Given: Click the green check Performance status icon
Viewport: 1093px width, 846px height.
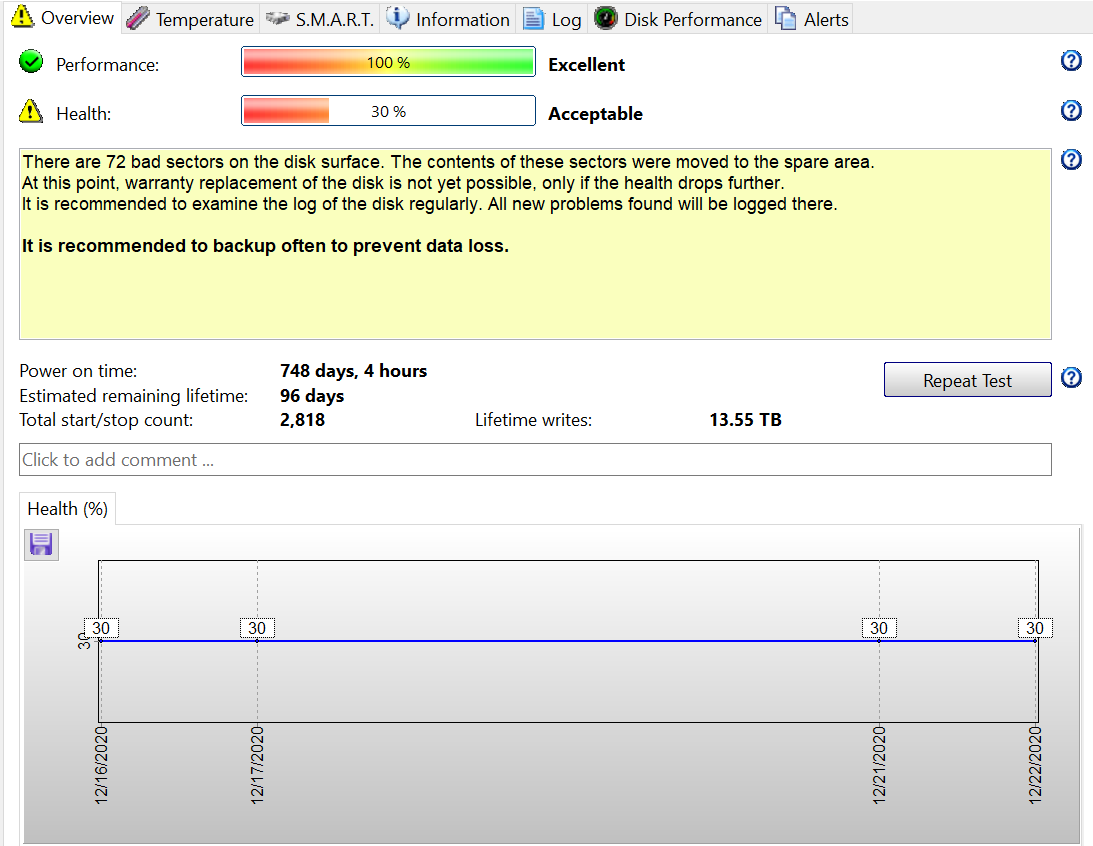Looking at the screenshot, I should [x=31, y=62].
